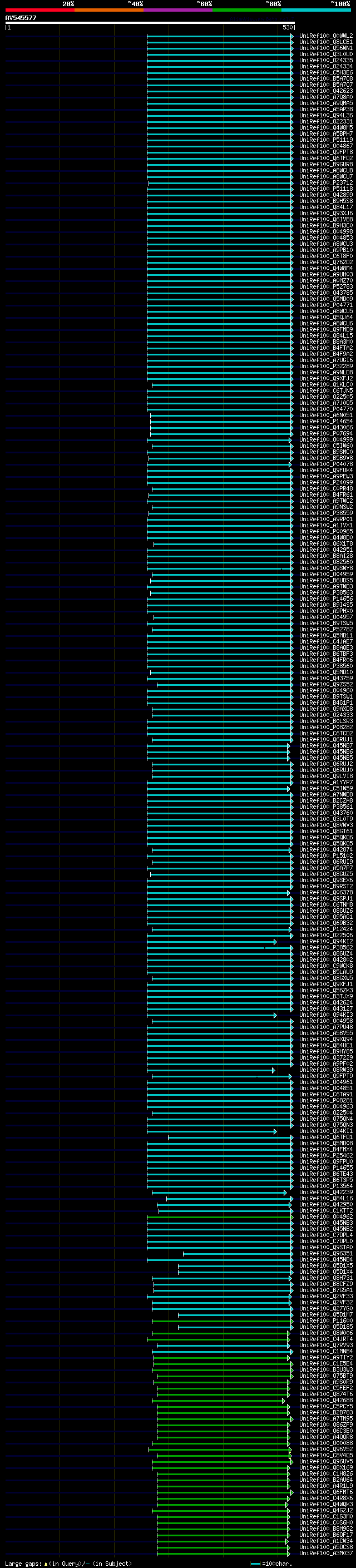Click label UniRef100_Q93XJ6
The image size is (356, 1568).
tap(326, 213)
